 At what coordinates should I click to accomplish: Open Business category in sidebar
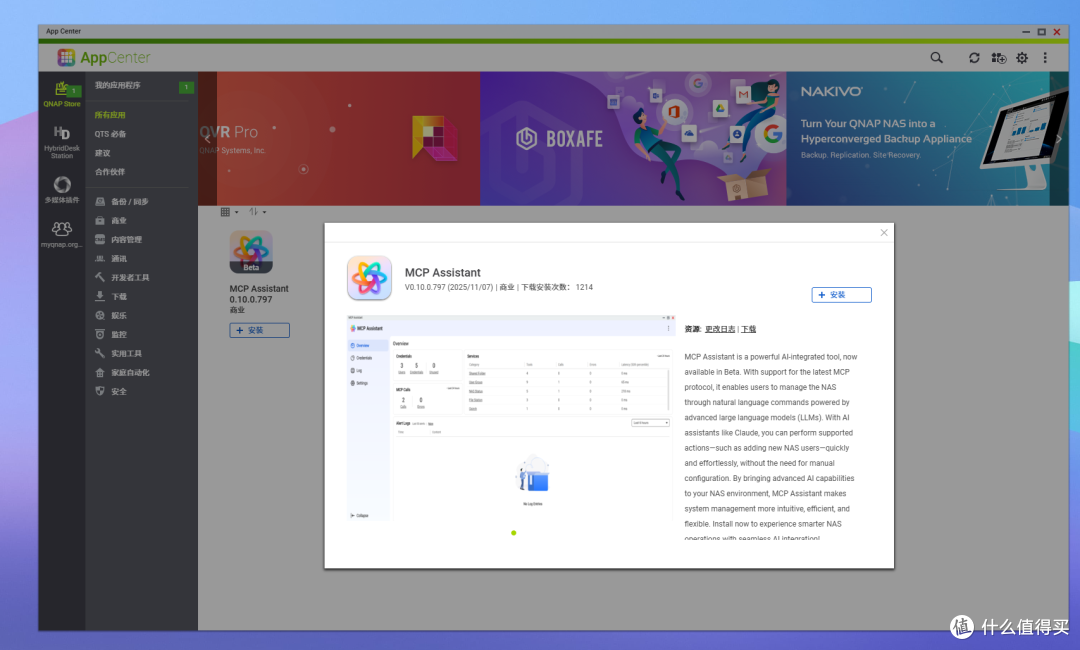pyautogui.click(x=111, y=221)
